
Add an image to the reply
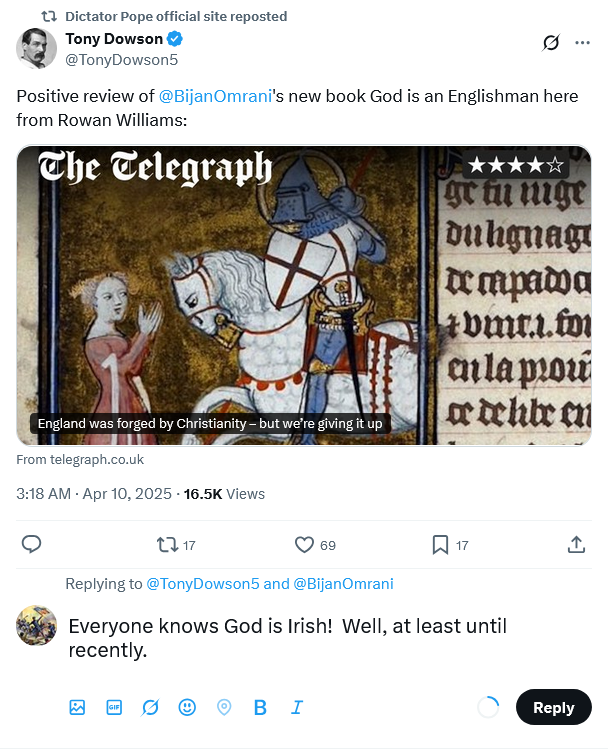(x=77, y=707)
